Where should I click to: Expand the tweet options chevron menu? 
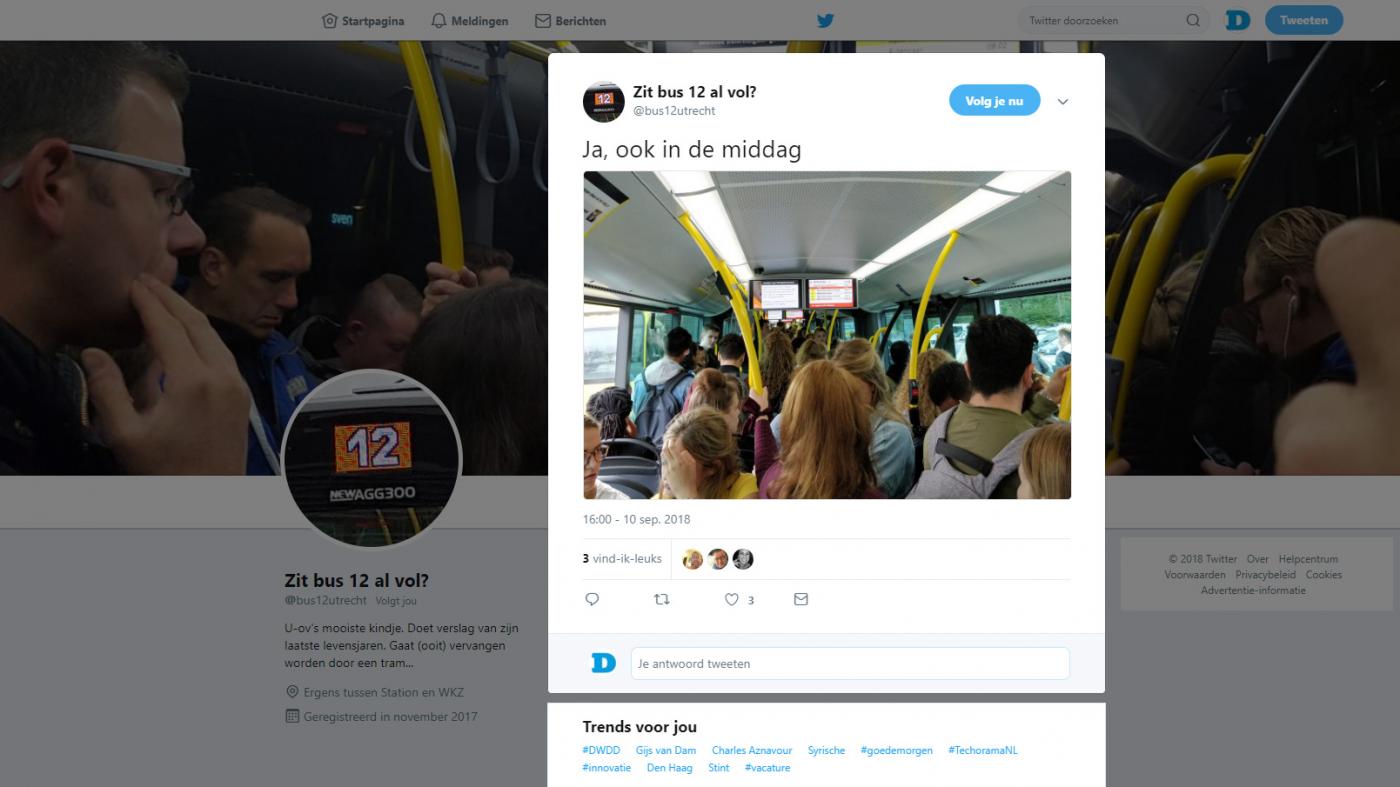pyautogui.click(x=1063, y=102)
